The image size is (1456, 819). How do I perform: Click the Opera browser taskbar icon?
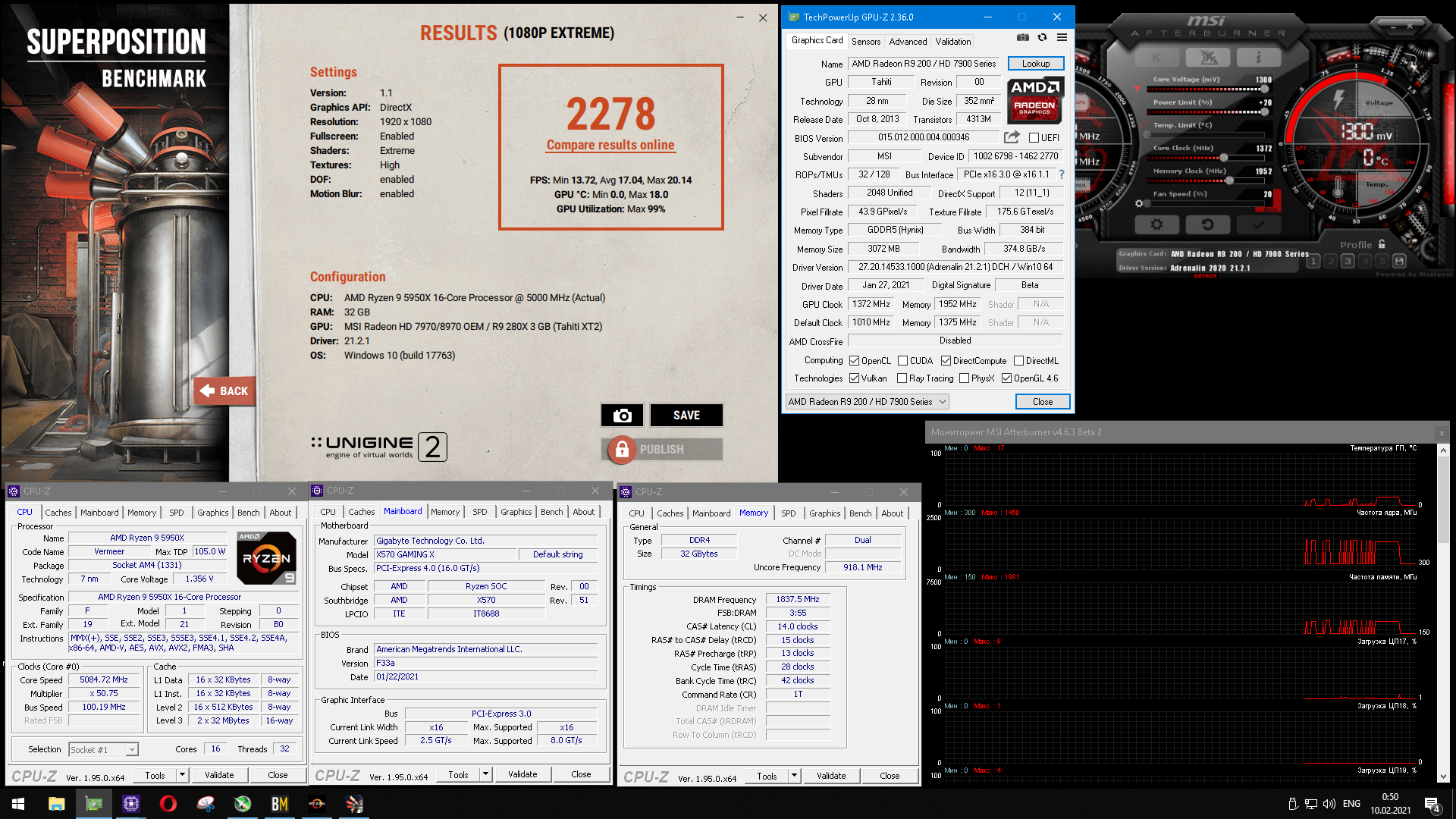click(168, 804)
